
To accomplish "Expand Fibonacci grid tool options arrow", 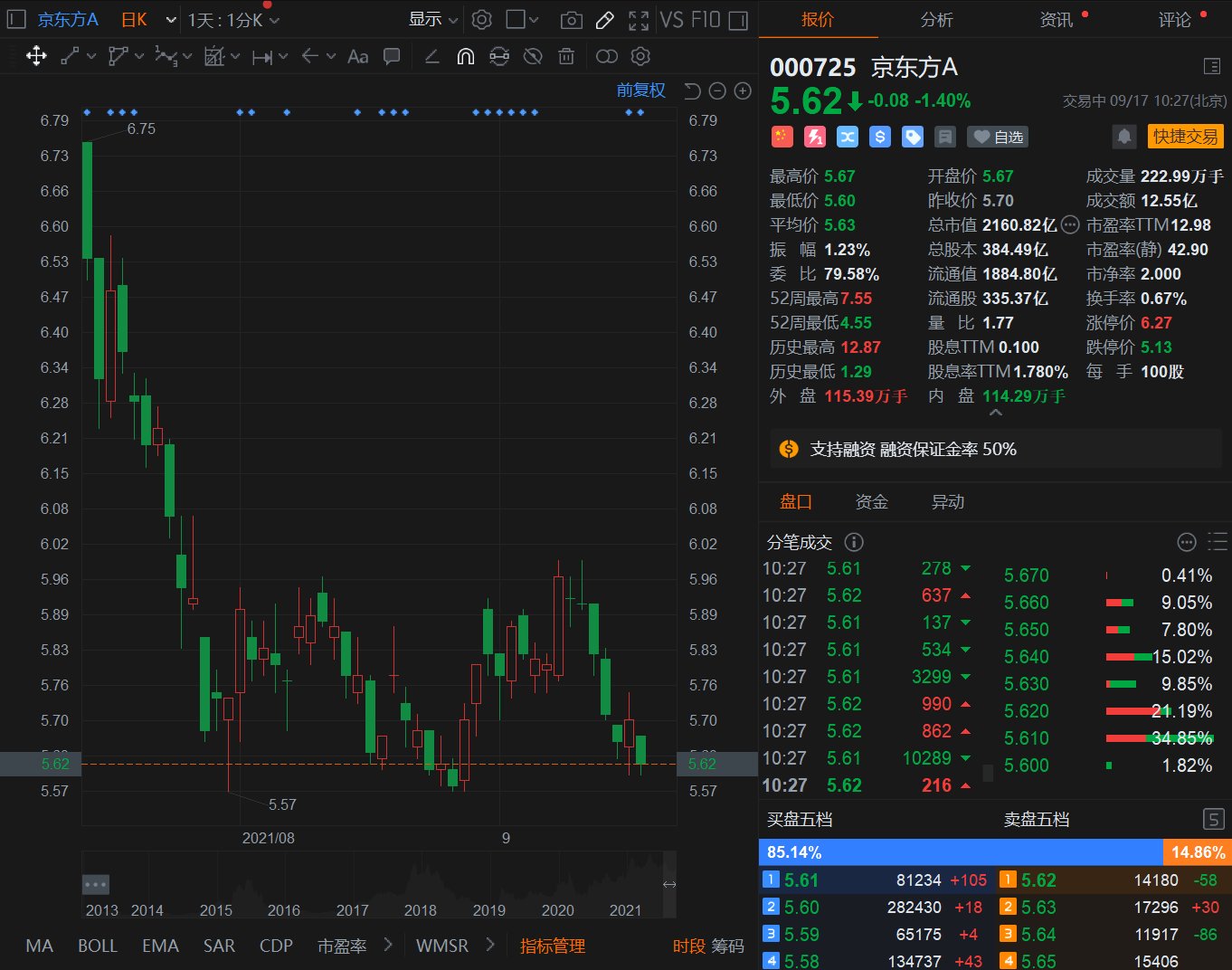I will [235, 56].
